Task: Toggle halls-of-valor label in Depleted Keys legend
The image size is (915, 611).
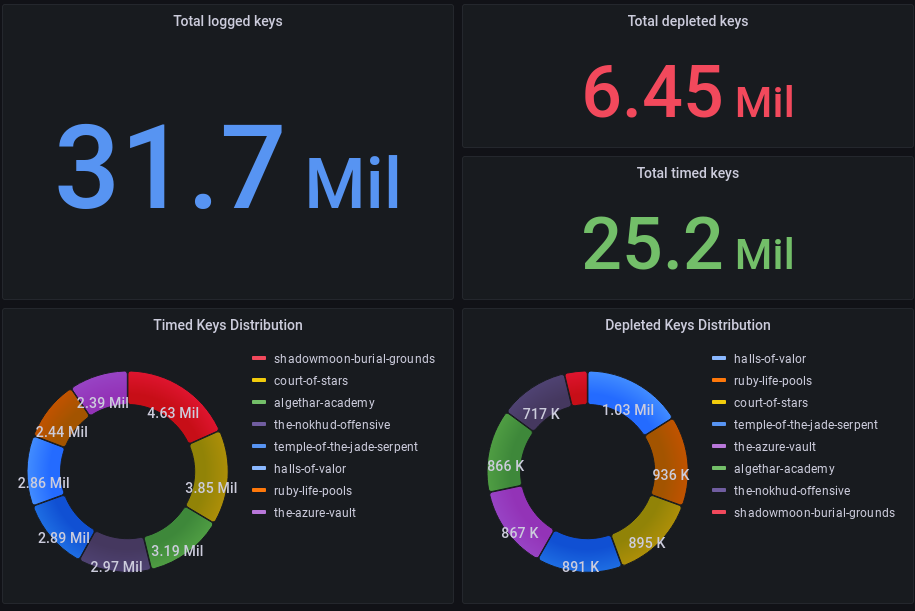Action: click(770, 358)
